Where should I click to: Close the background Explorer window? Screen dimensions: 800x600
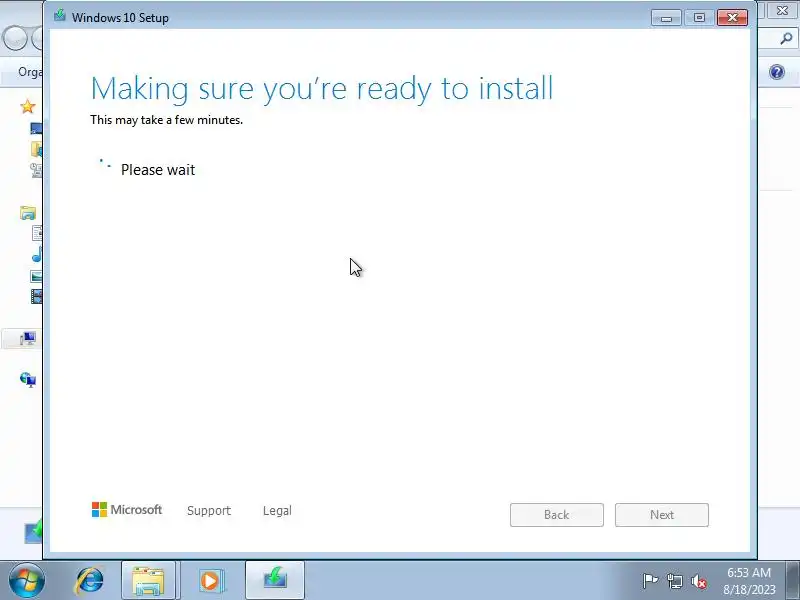[x=782, y=10]
